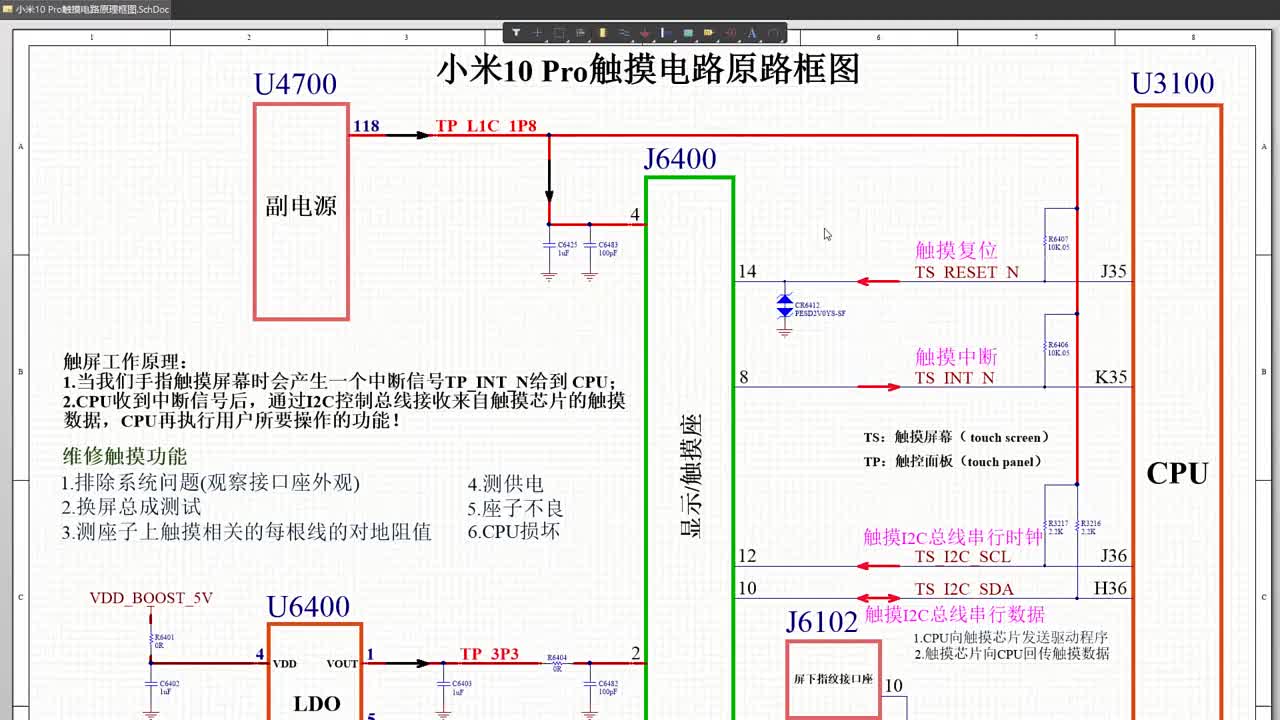Select the J6400 connector label
This screenshot has width=1280, height=720.
point(680,159)
